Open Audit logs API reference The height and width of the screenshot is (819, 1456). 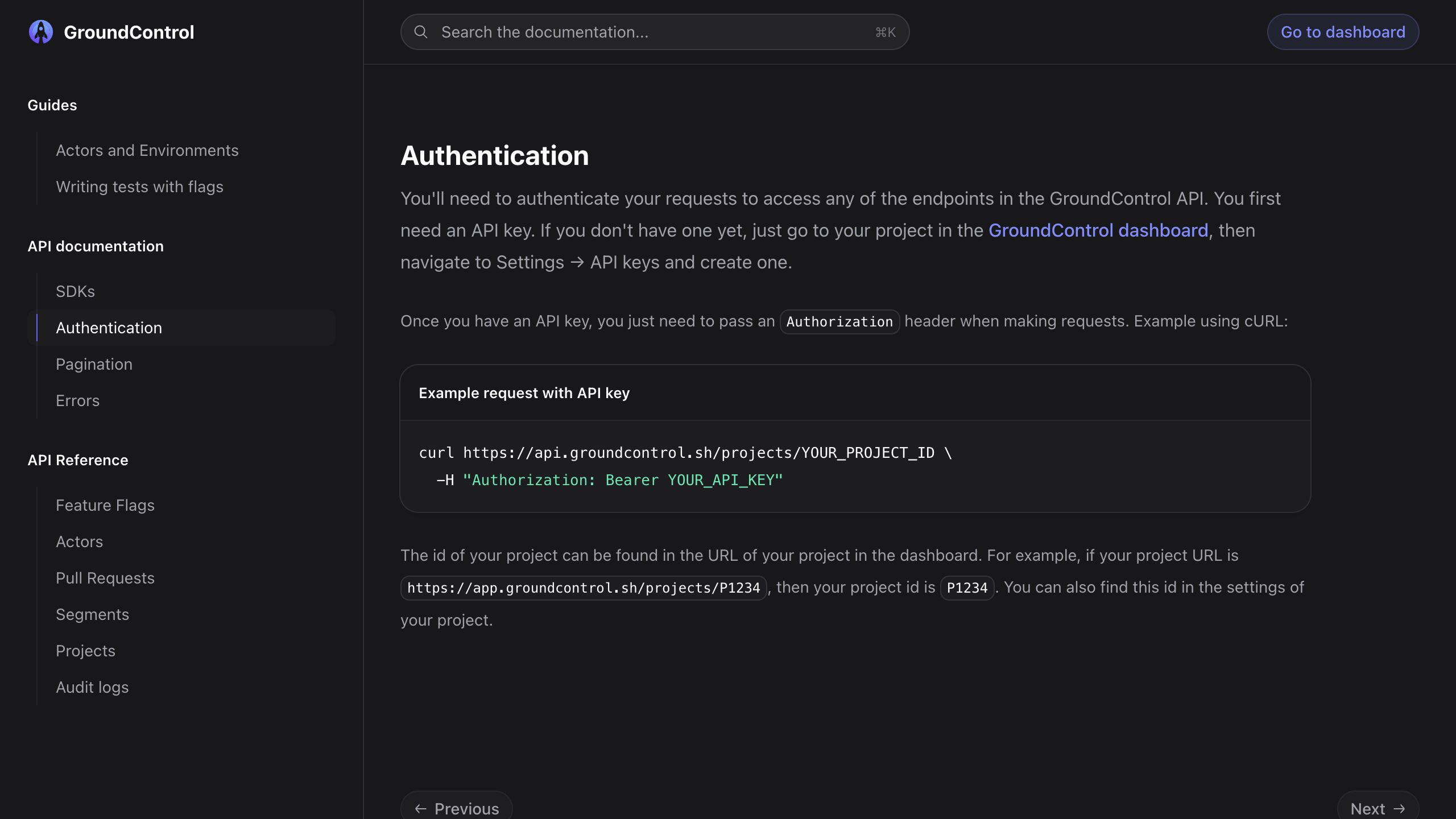coord(92,687)
